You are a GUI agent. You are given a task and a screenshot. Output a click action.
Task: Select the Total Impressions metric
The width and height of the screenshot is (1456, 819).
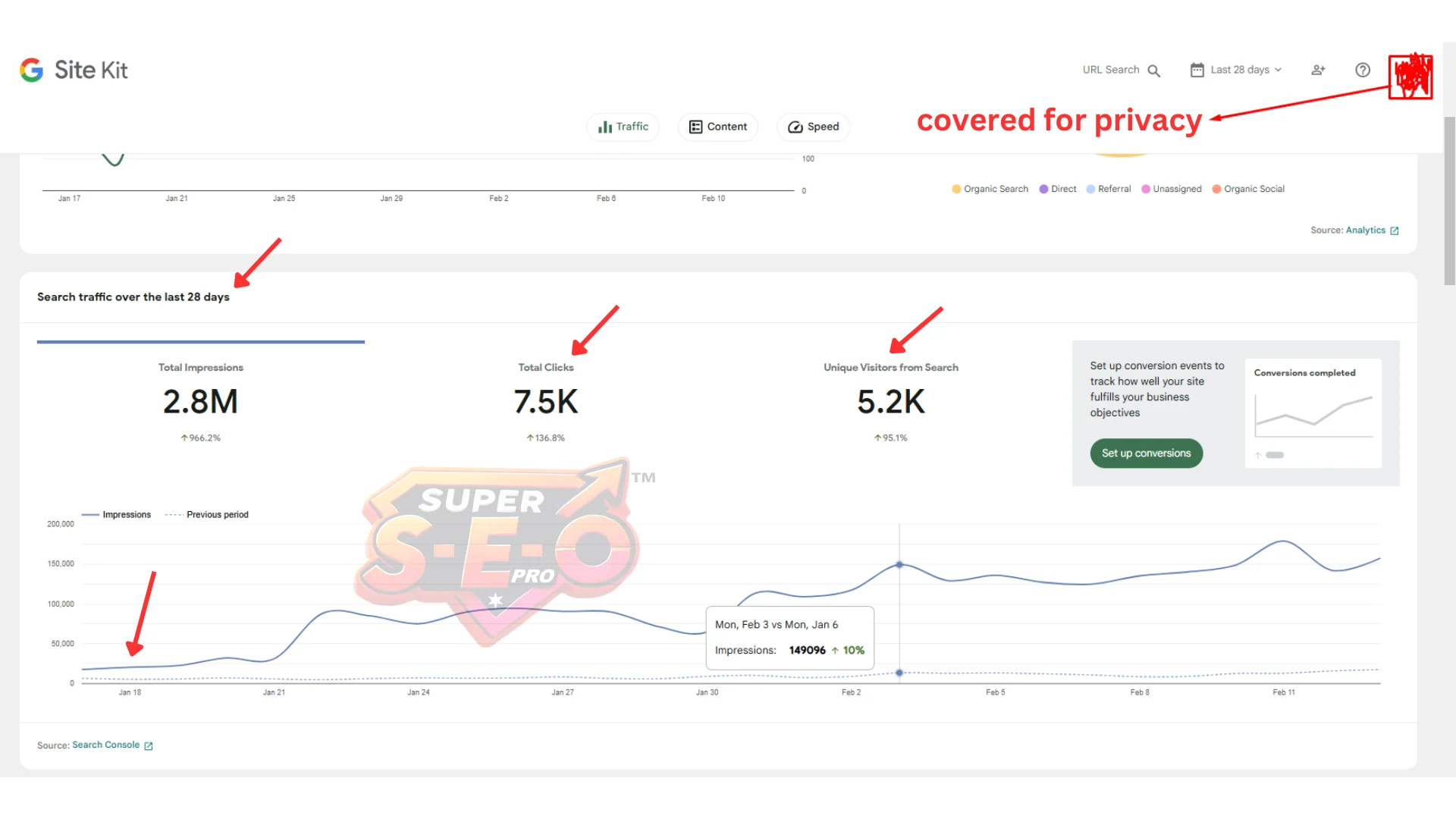point(200,401)
